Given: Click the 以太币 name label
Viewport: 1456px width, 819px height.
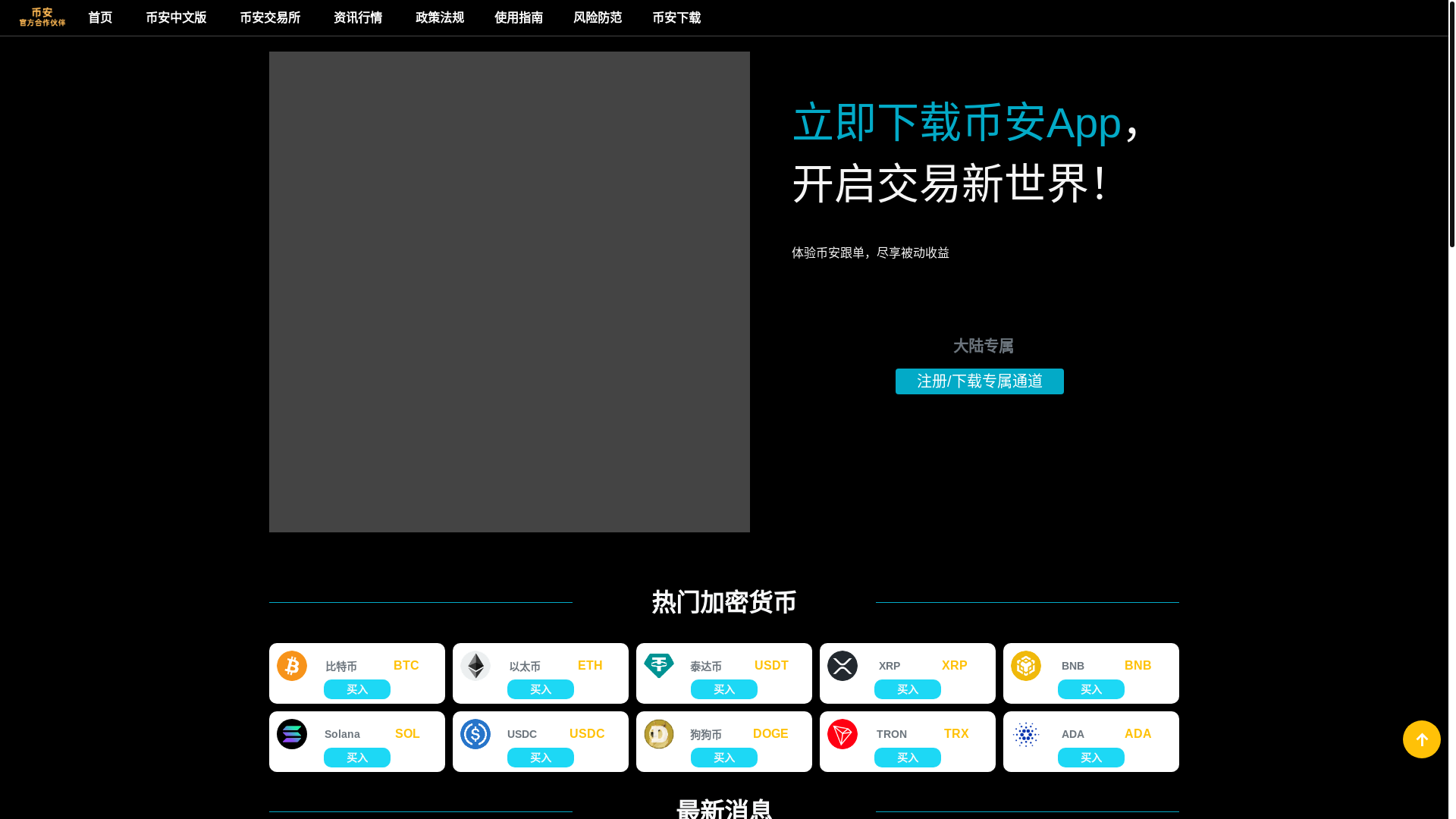Looking at the screenshot, I should click(x=525, y=667).
